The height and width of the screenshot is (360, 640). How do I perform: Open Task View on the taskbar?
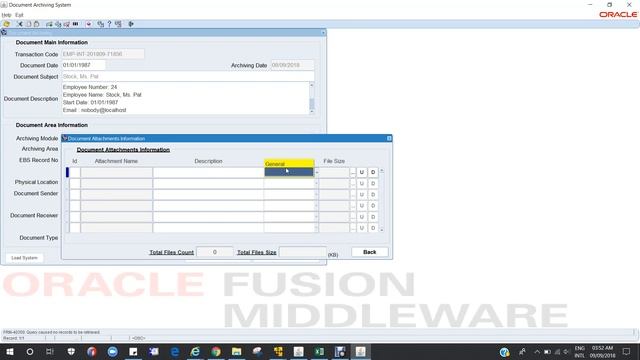50,351
